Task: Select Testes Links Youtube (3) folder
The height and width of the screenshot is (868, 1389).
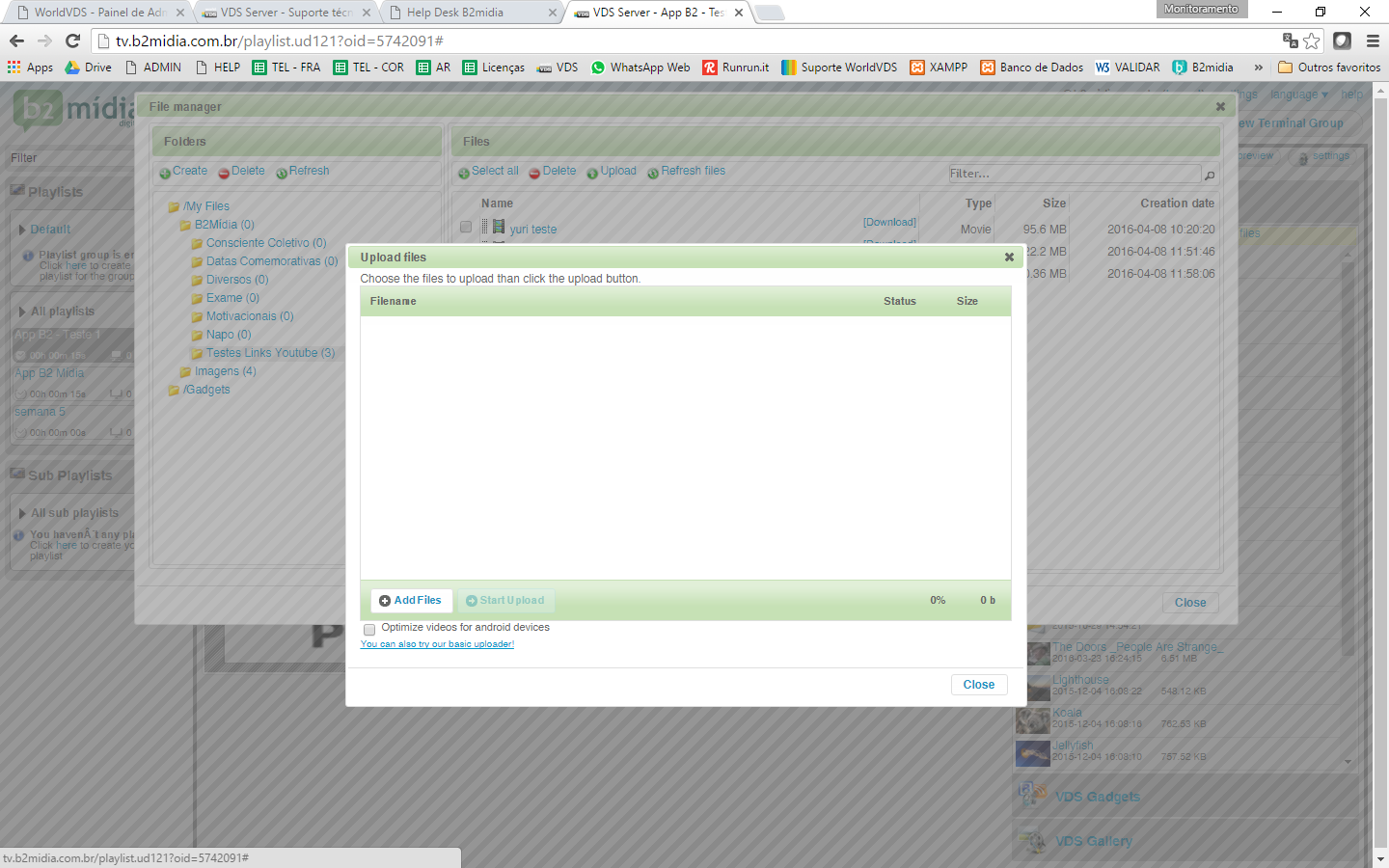Action: [x=264, y=353]
